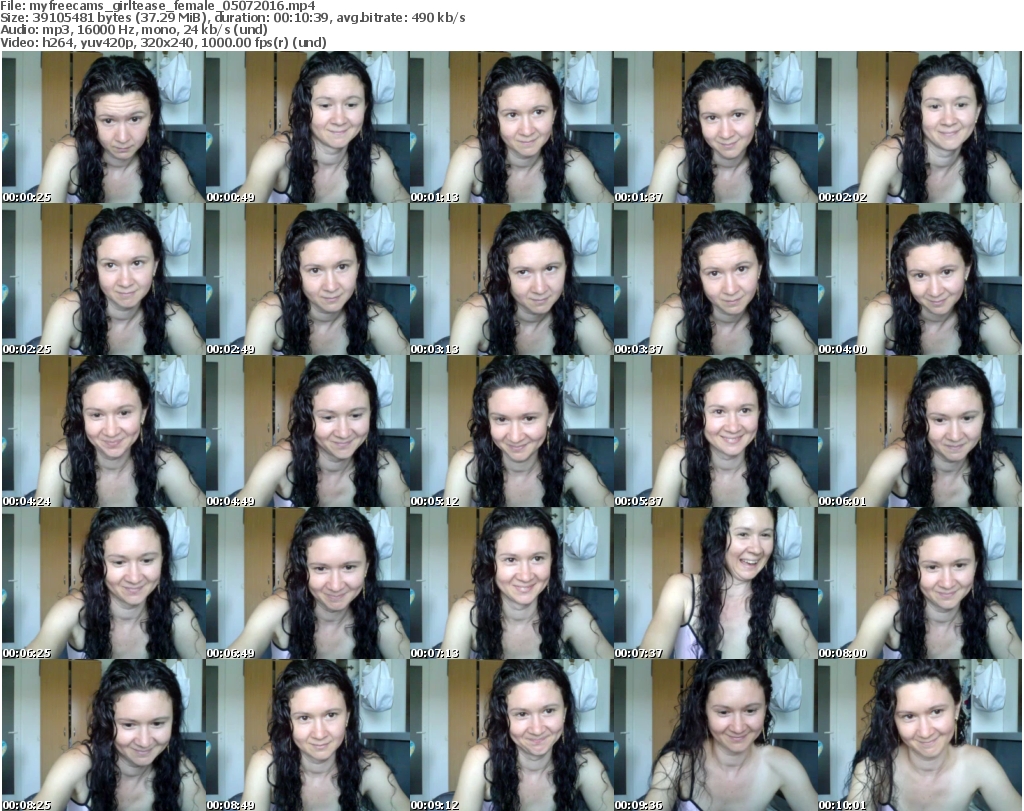Image resolution: width=1024 pixels, height=811 pixels.
Task: Open the thumbnail stamped 00:07:13
Action: [x=511, y=584]
